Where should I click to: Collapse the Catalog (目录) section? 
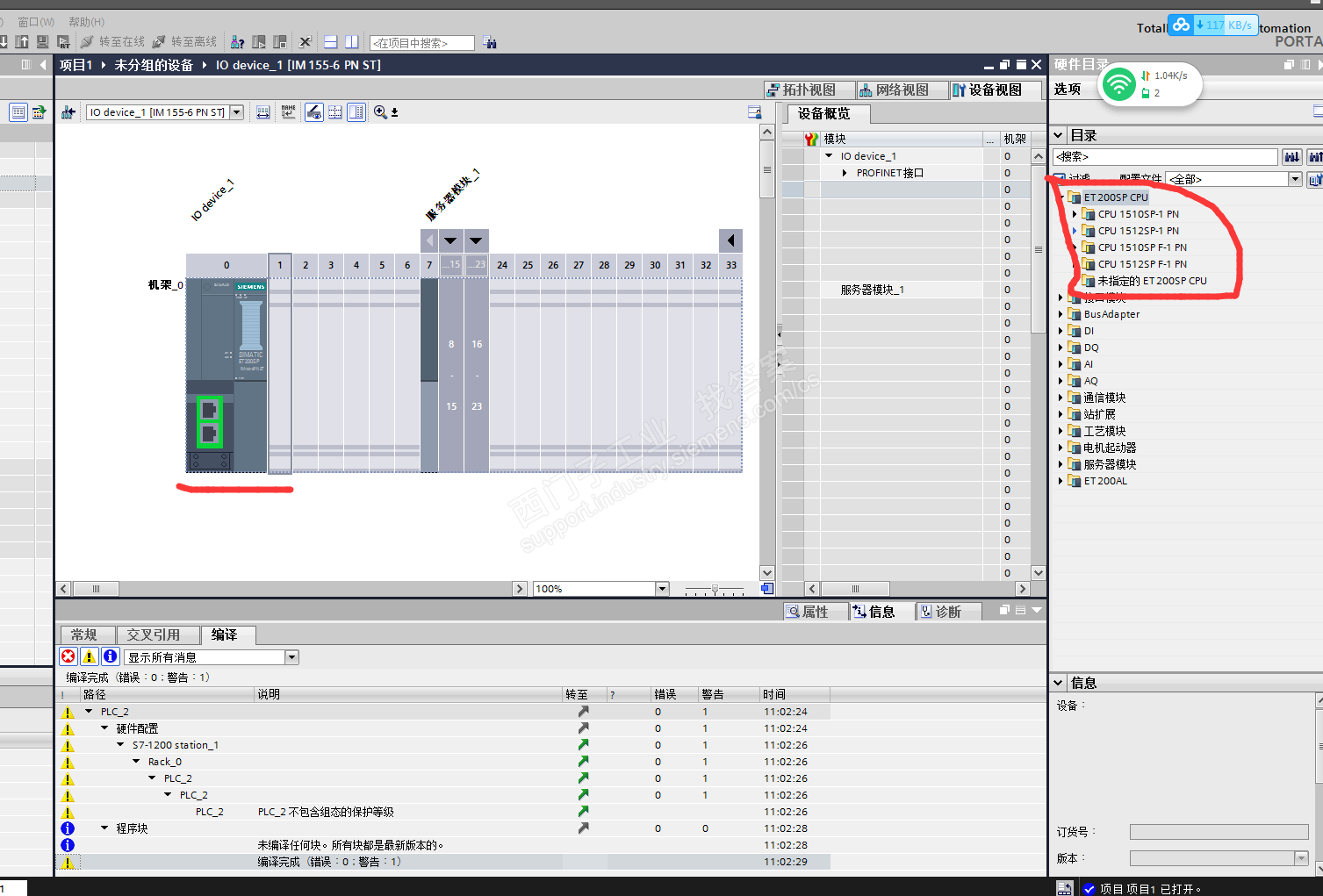(1059, 135)
